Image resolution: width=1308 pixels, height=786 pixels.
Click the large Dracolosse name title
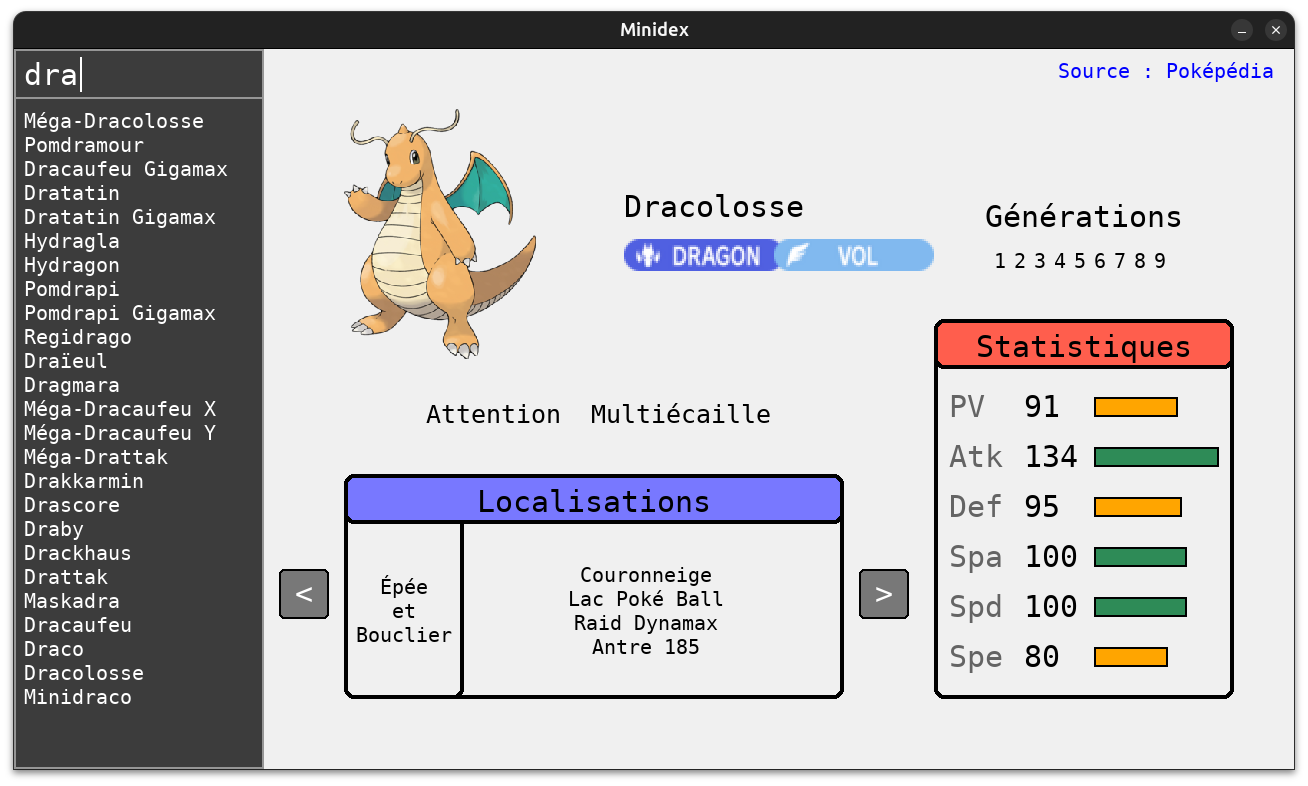[x=714, y=207]
